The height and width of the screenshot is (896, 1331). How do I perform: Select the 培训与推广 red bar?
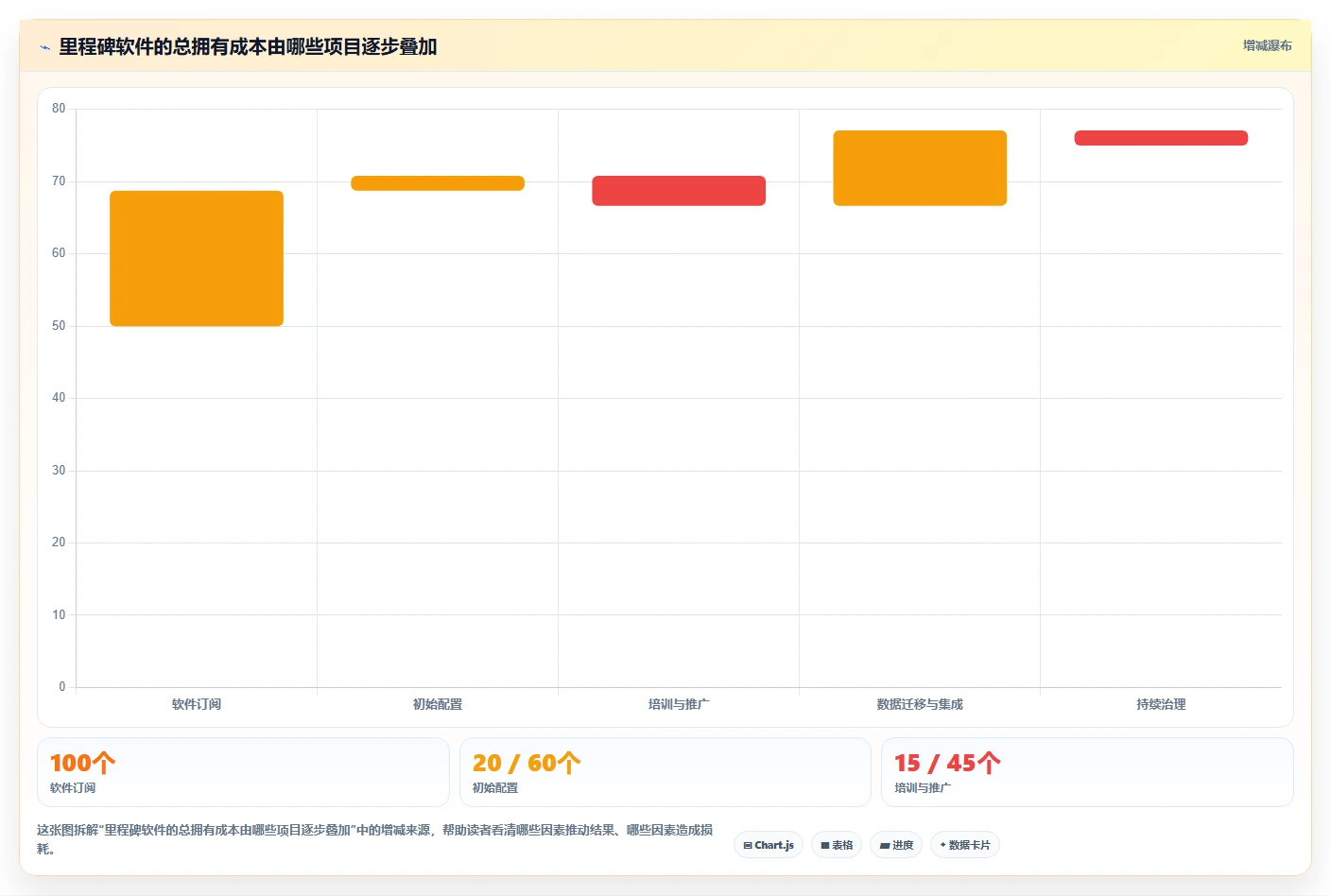pyautogui.click(x=679, y=191)
